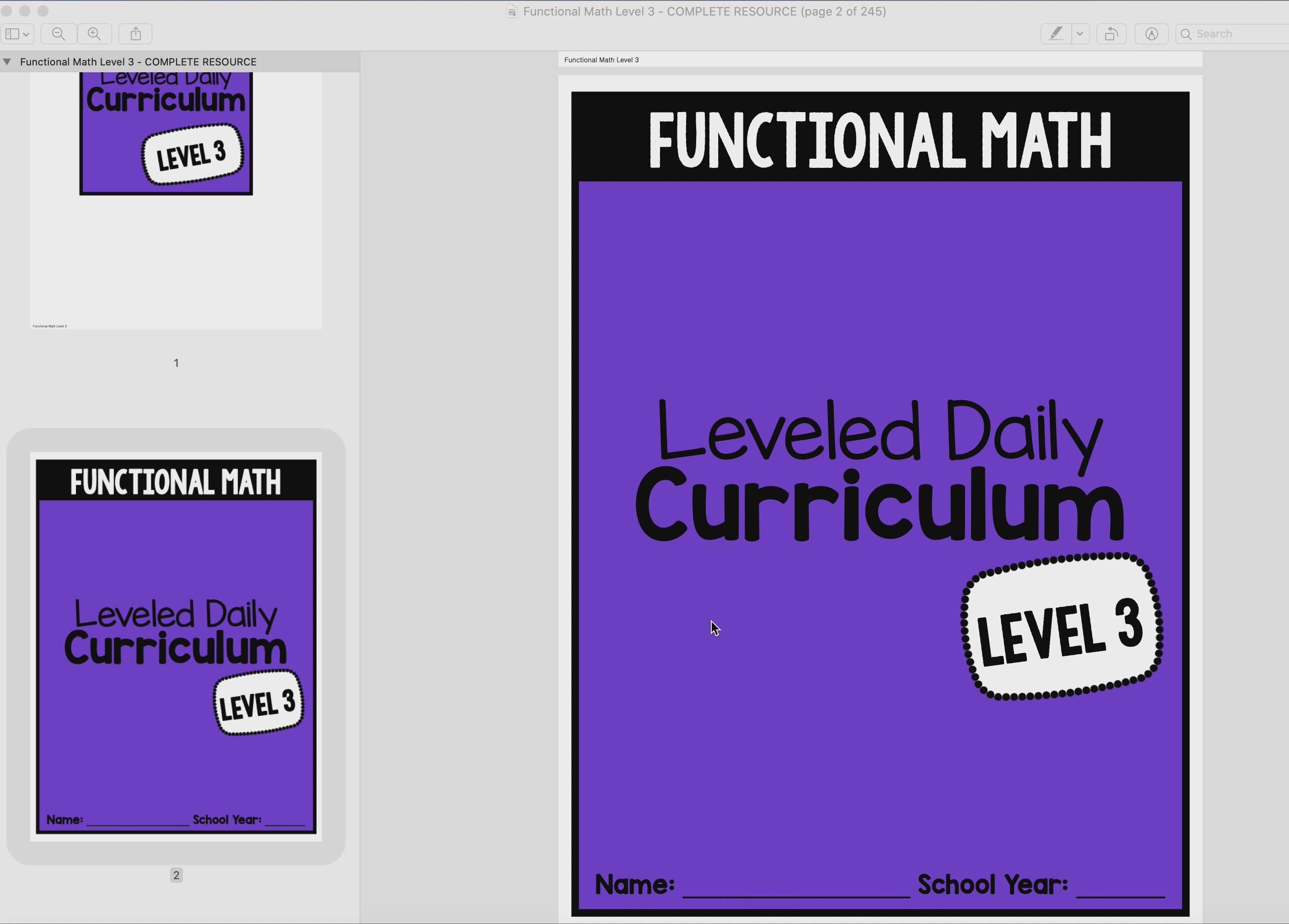Zoom out of the document

(x=59, y=33)
